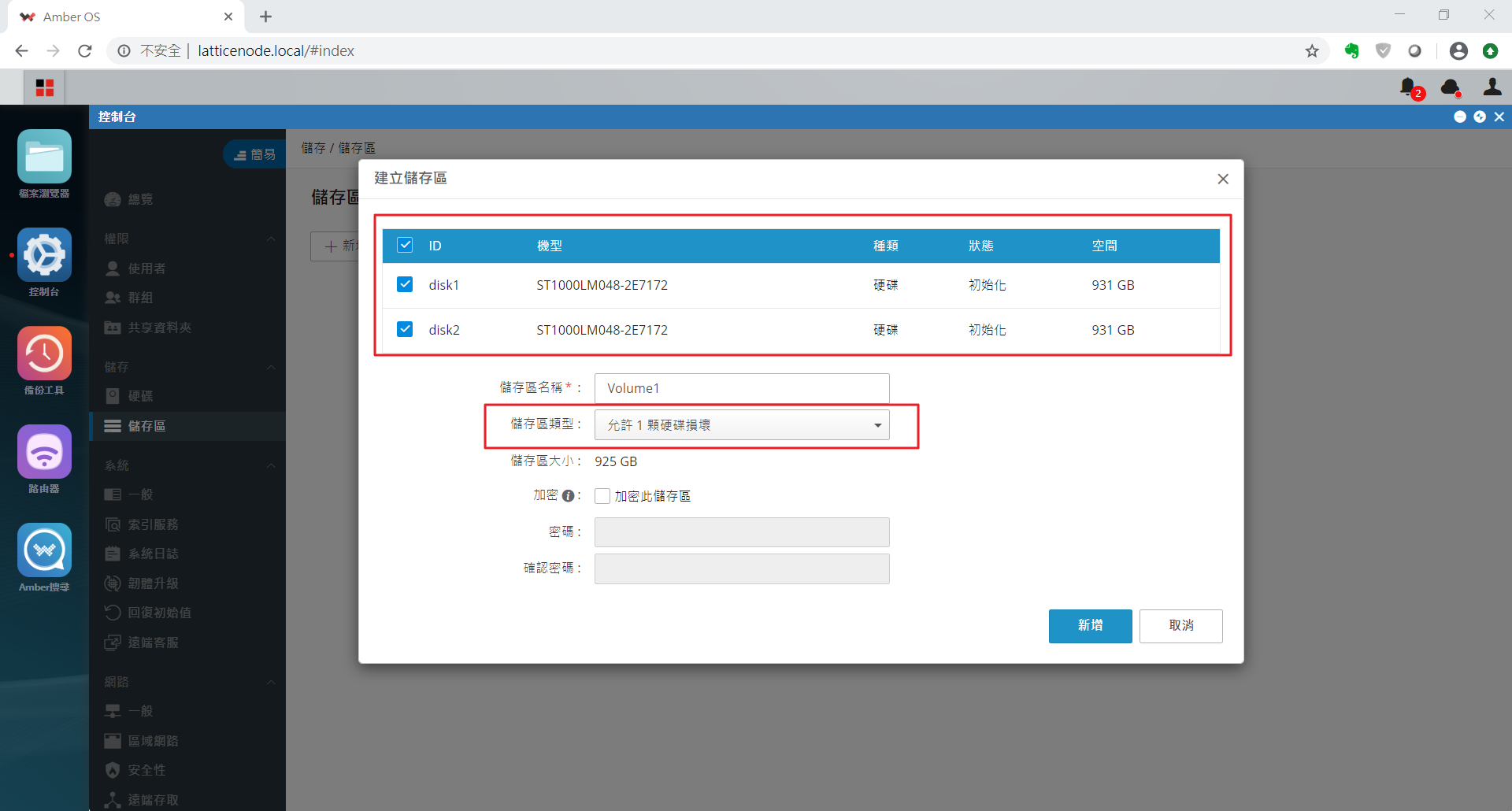
Task: Click the 取消 button
Action: (x=1180, y=626)
